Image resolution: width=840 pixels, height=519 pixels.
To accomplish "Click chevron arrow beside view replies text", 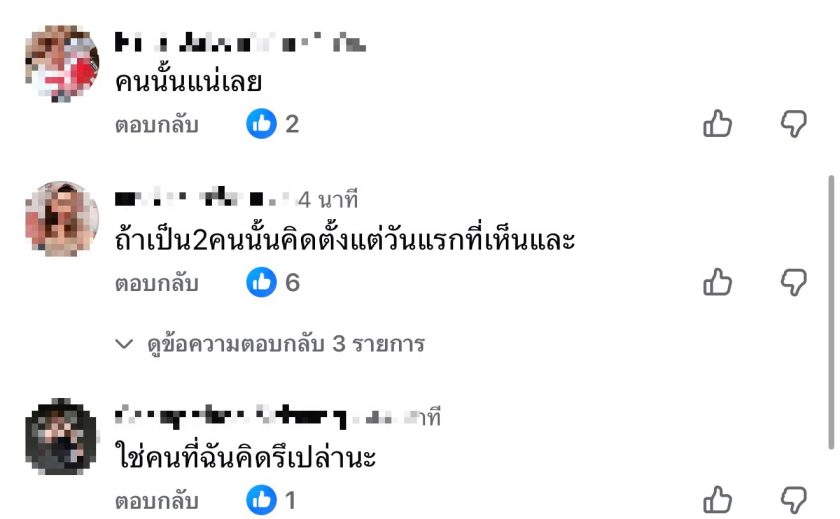I will tap(124, 343).
